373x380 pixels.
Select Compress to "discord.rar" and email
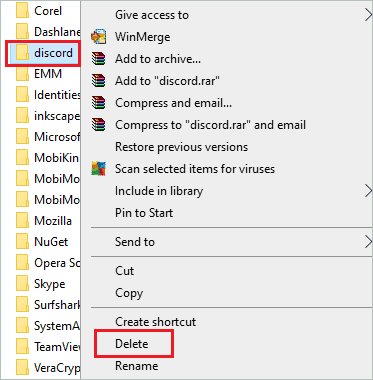[210, 125]
